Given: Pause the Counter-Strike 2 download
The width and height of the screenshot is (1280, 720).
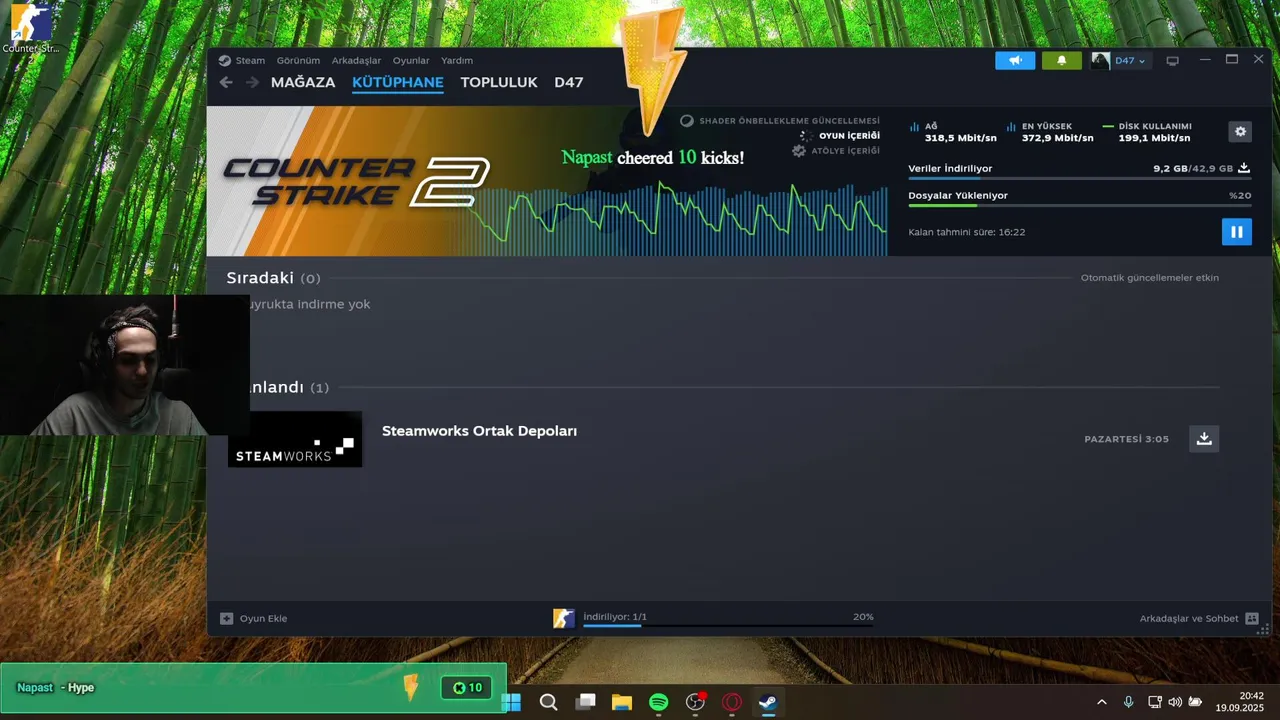Looking at the screenshot, I should click(1236, 231).
